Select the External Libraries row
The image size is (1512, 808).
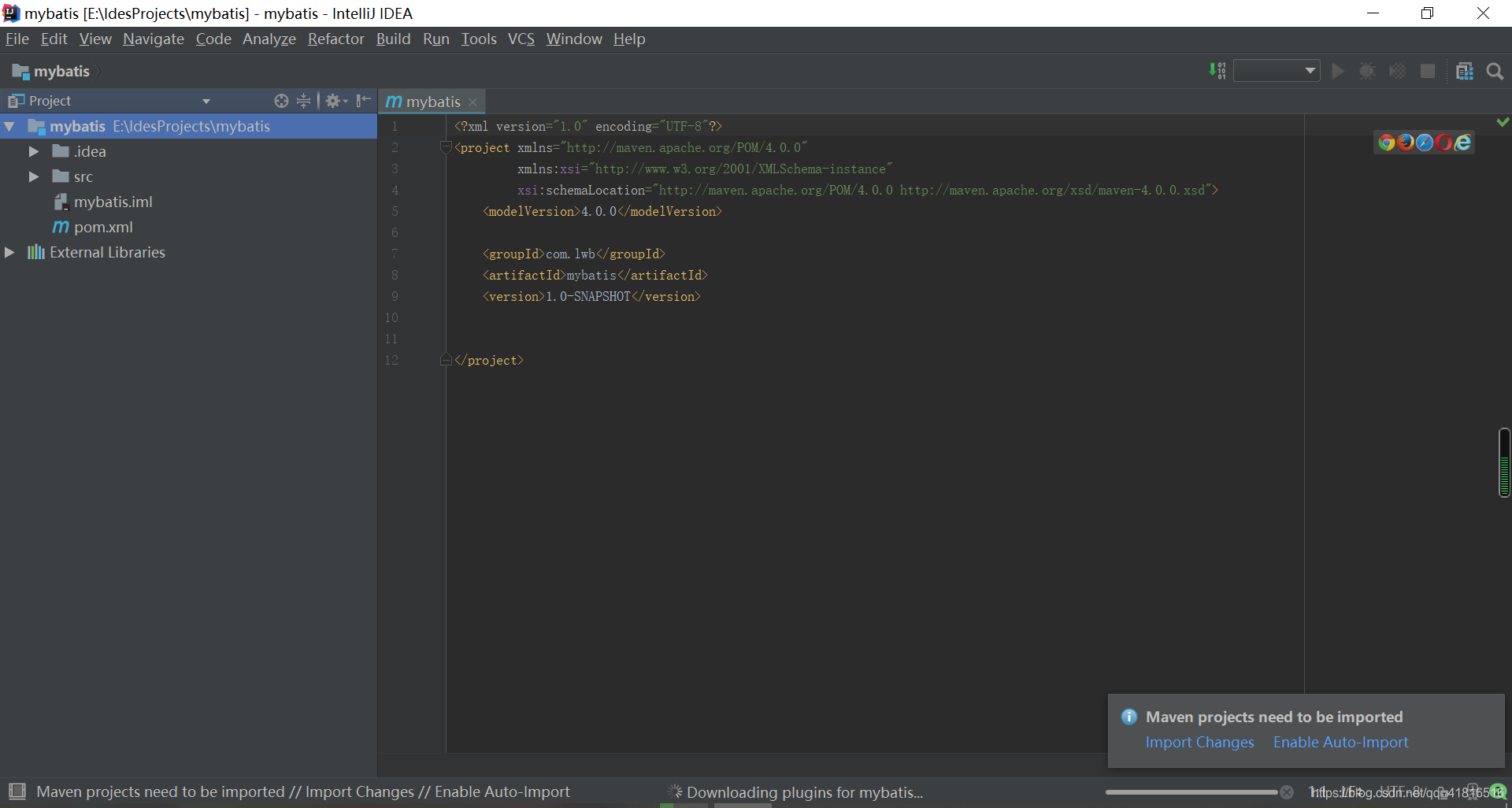click(x=189, y=252)
